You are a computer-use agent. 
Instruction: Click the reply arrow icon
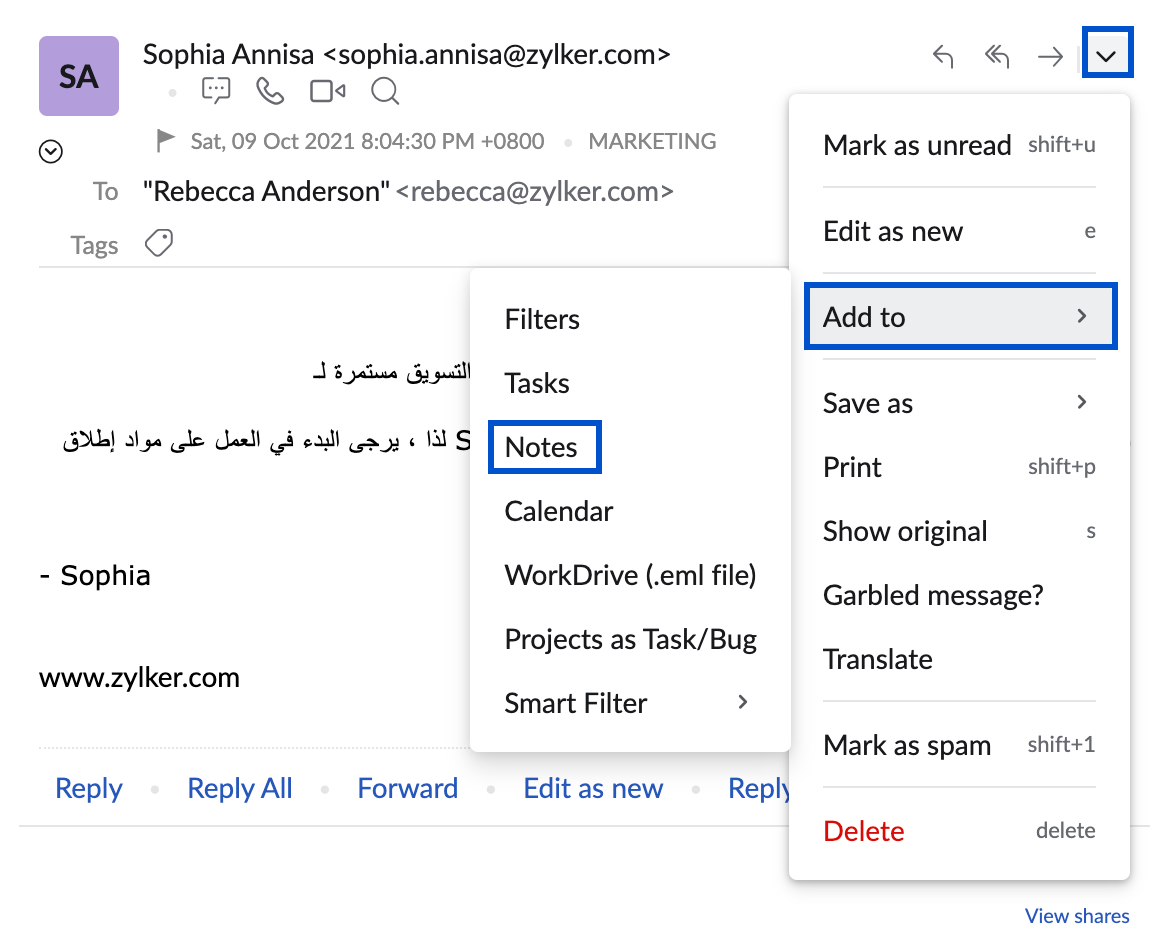click(x=942, y=56)
